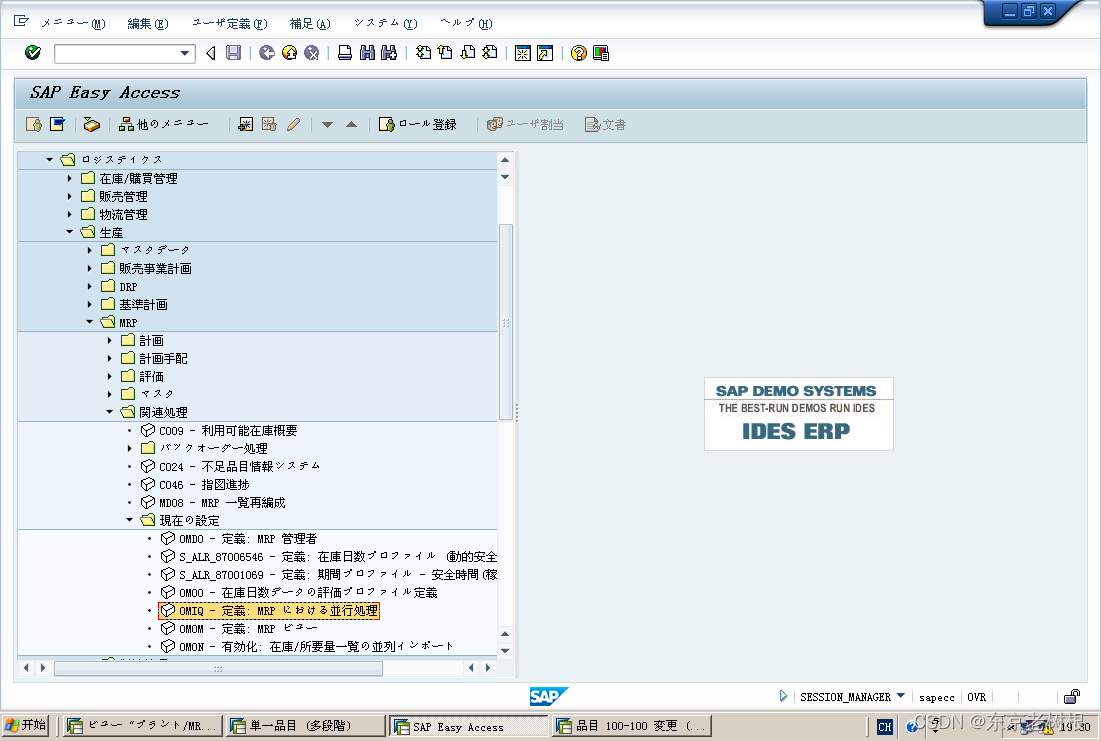Click the Find binoculars icon
Screen dimensions: 1101x741
click(x=367, y=53)
